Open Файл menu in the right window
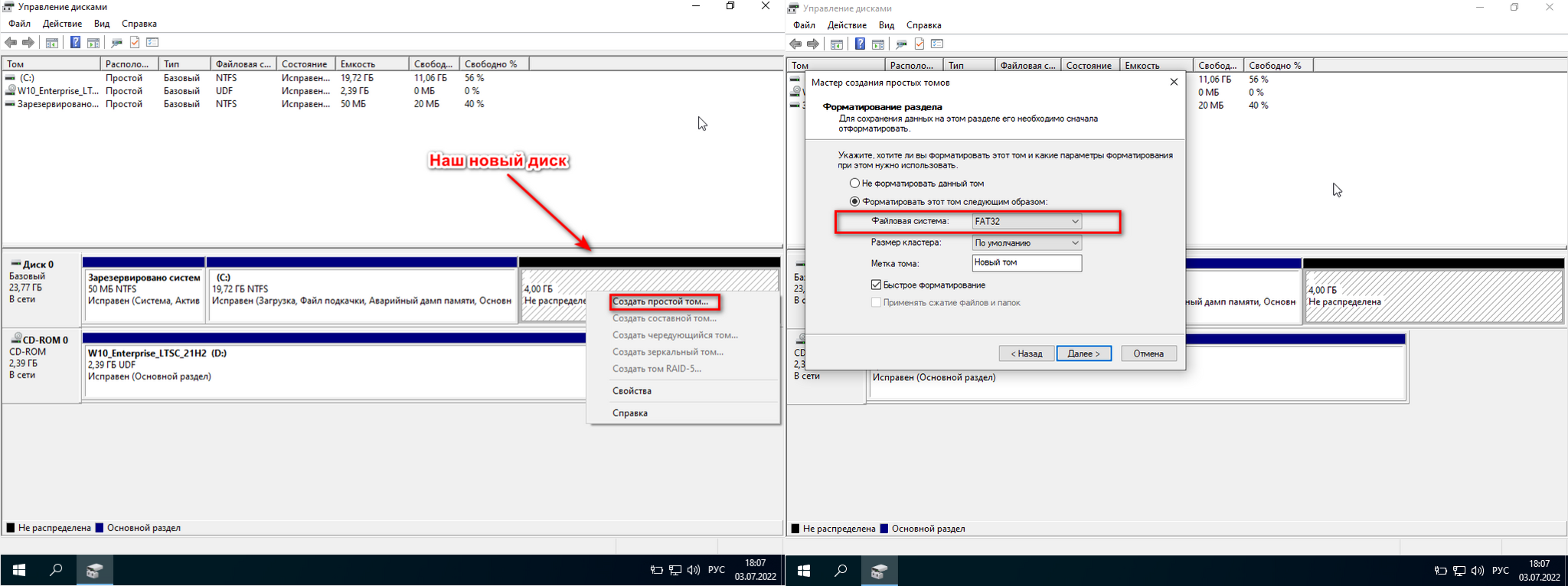Viewport: 1568px width, 586px height. (805, 25)
